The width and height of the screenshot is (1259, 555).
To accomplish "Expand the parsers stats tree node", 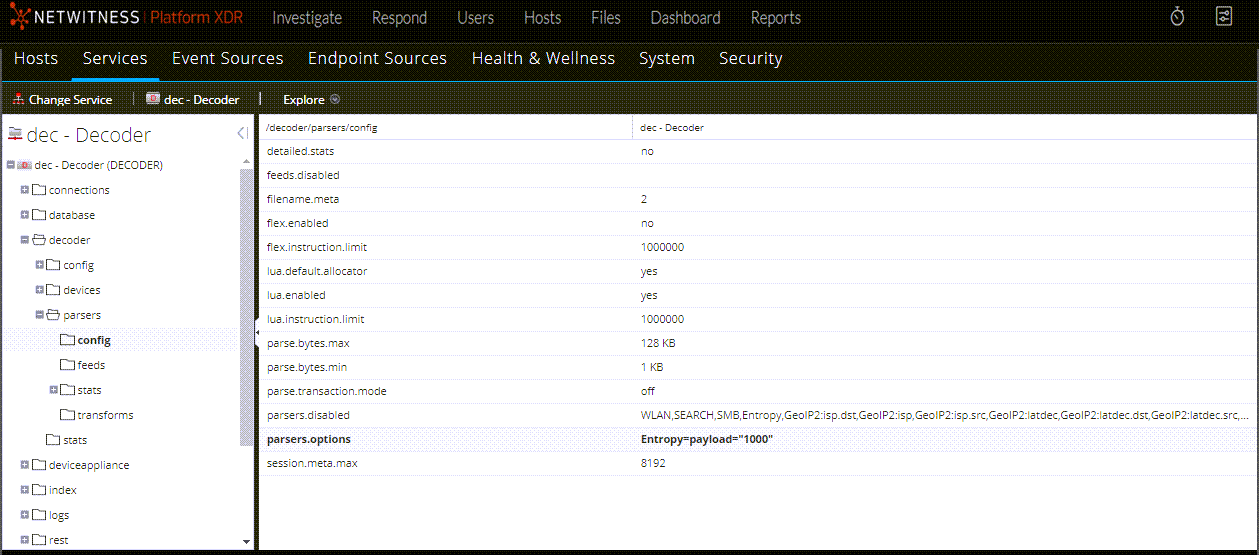I will 54,390.
